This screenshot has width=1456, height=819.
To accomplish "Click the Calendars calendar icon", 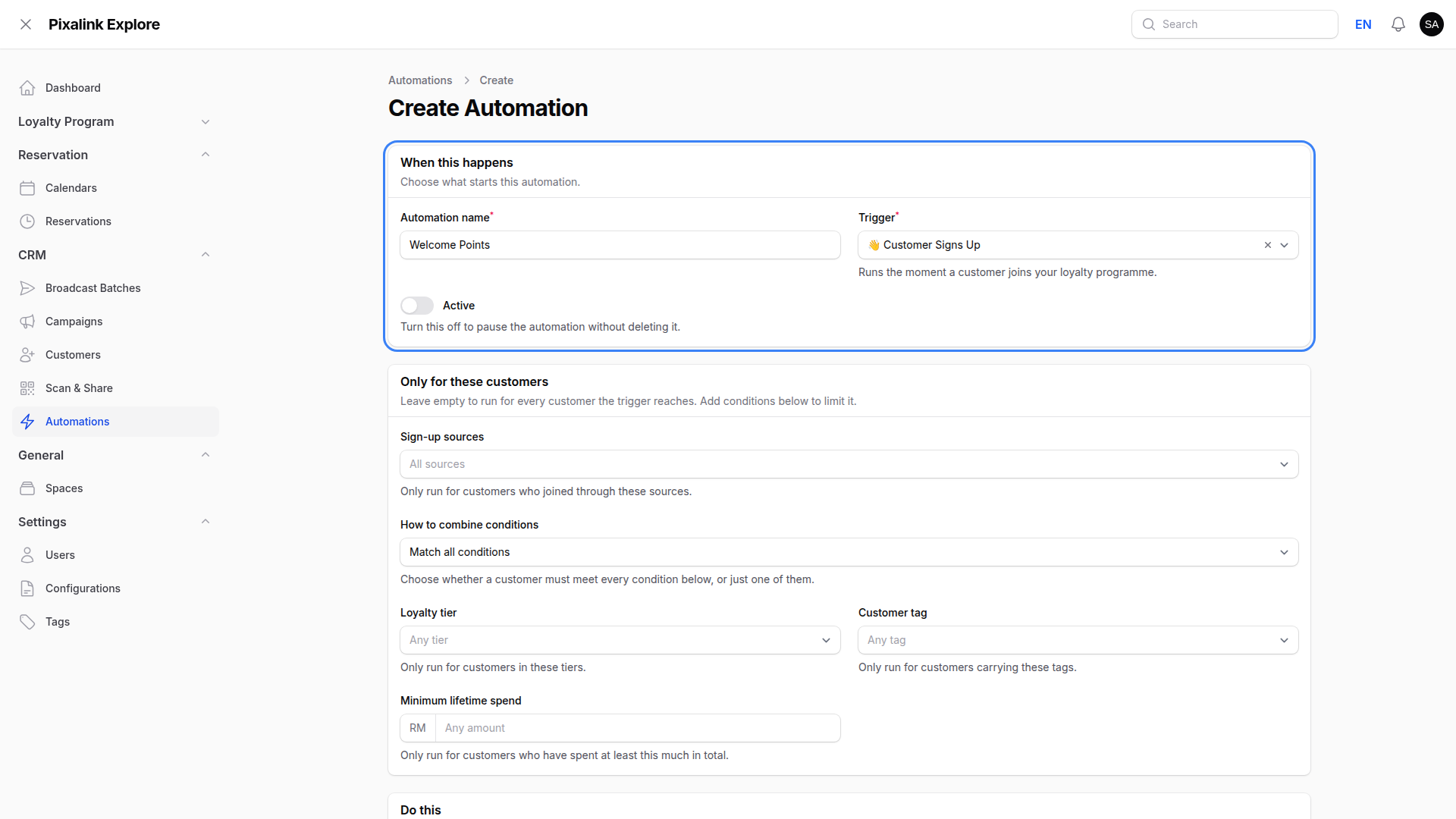I will tap(27, 188).
